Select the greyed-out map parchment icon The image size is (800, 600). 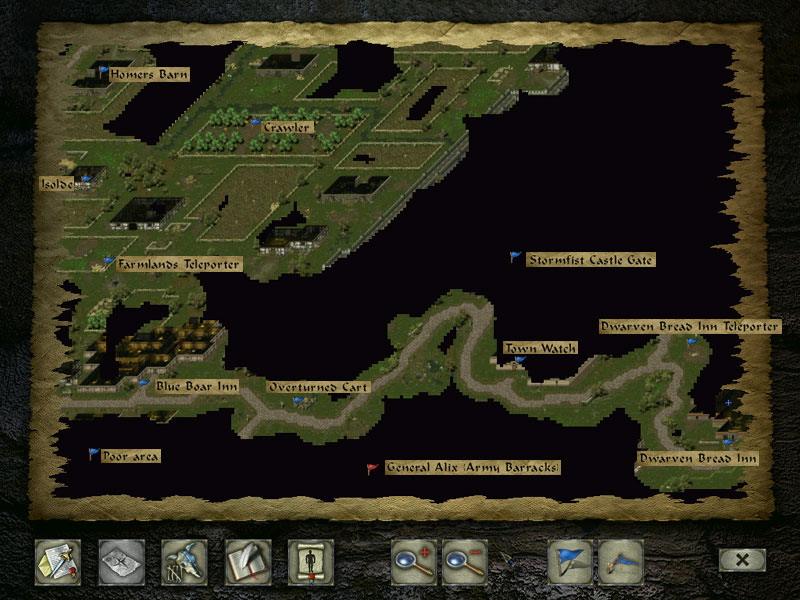pos(121,562)
